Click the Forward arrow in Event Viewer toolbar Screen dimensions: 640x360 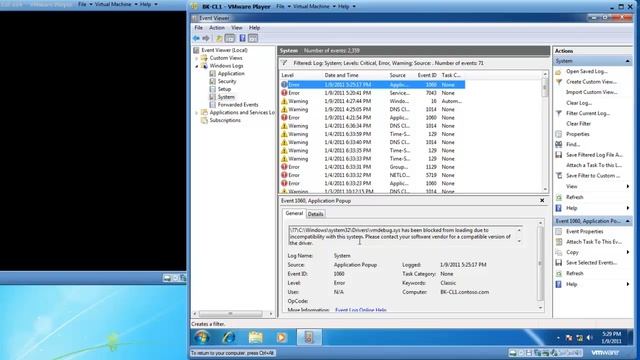click(x=206, y=38)
